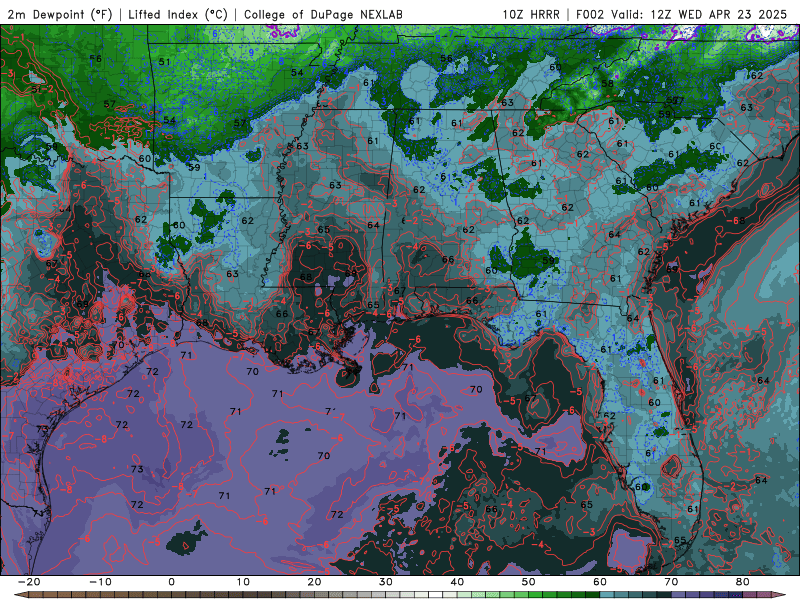
Task: Click the '10Z HRRR' model run label
Action: point(531,14)
